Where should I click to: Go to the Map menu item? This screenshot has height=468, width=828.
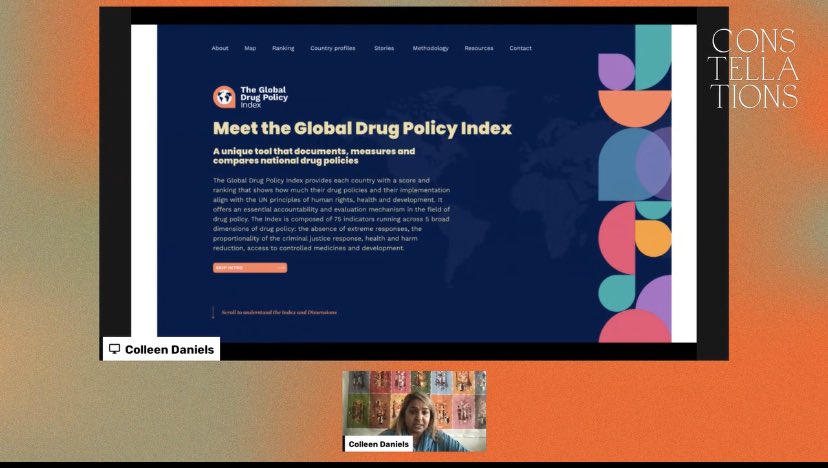click(x=250, y=48)
